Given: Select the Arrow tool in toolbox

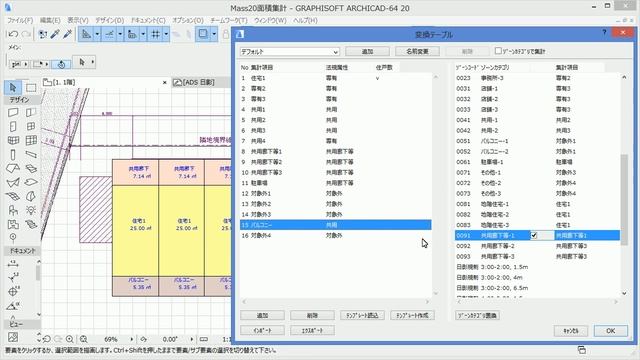Looking at the screenshot, I should (x=13, y=87).
